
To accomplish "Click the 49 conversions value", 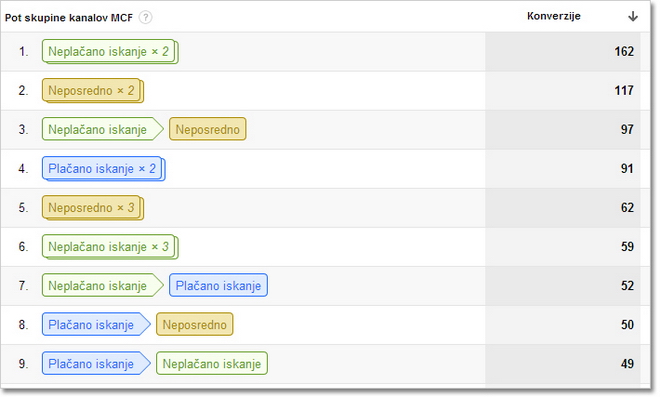I will [627, 364].
